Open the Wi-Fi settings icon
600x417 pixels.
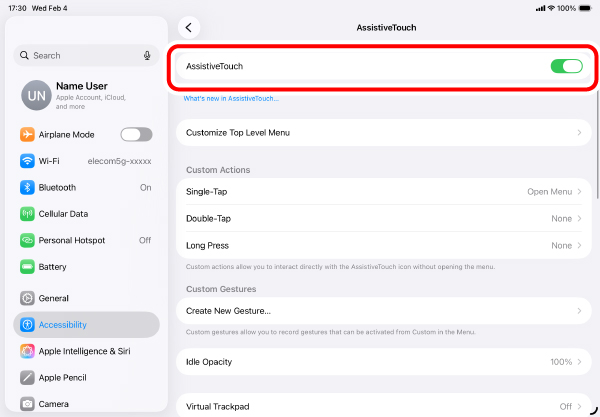click(x=27, y=161)
